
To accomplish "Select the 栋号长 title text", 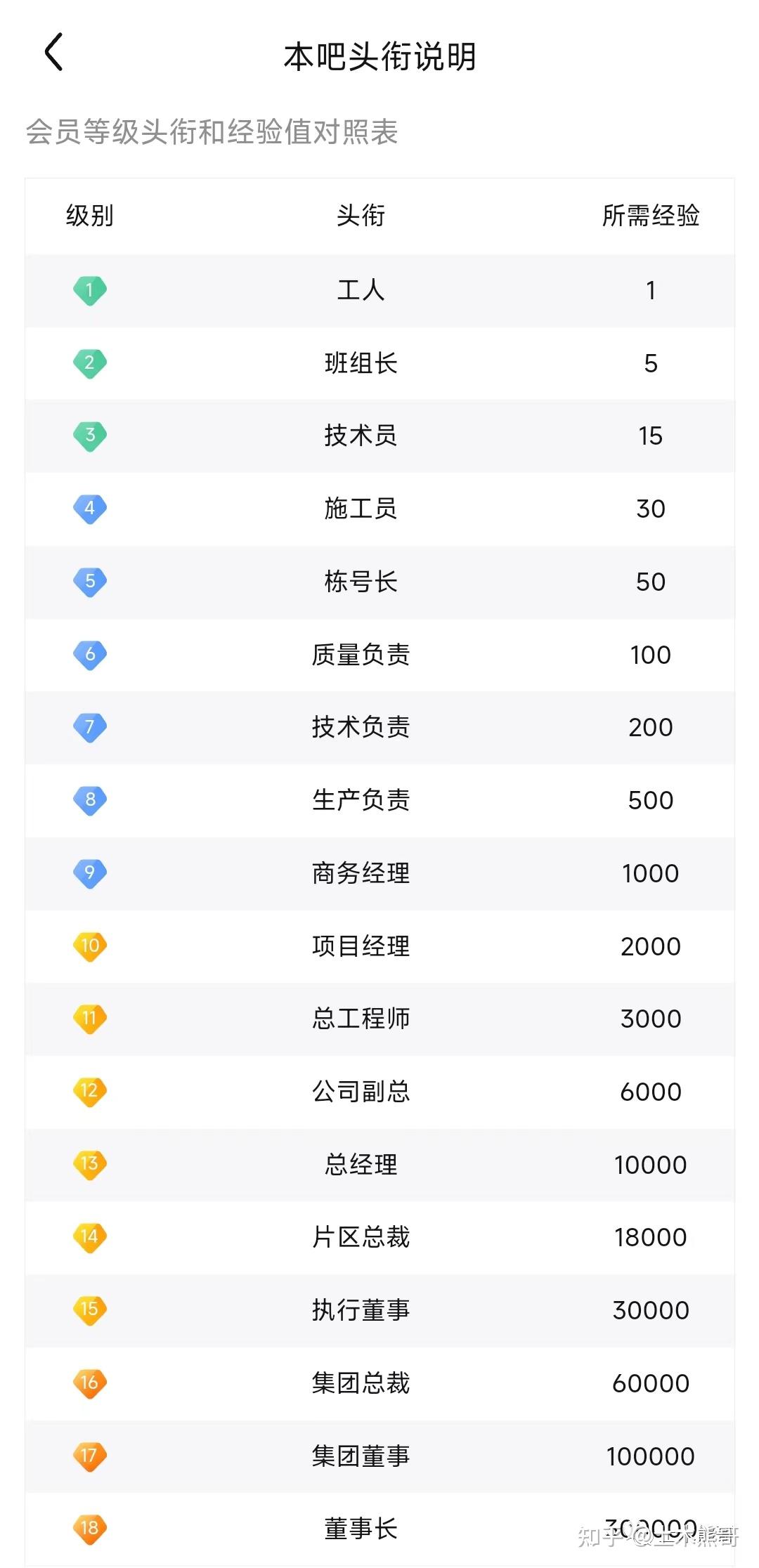I will (361, 582).
